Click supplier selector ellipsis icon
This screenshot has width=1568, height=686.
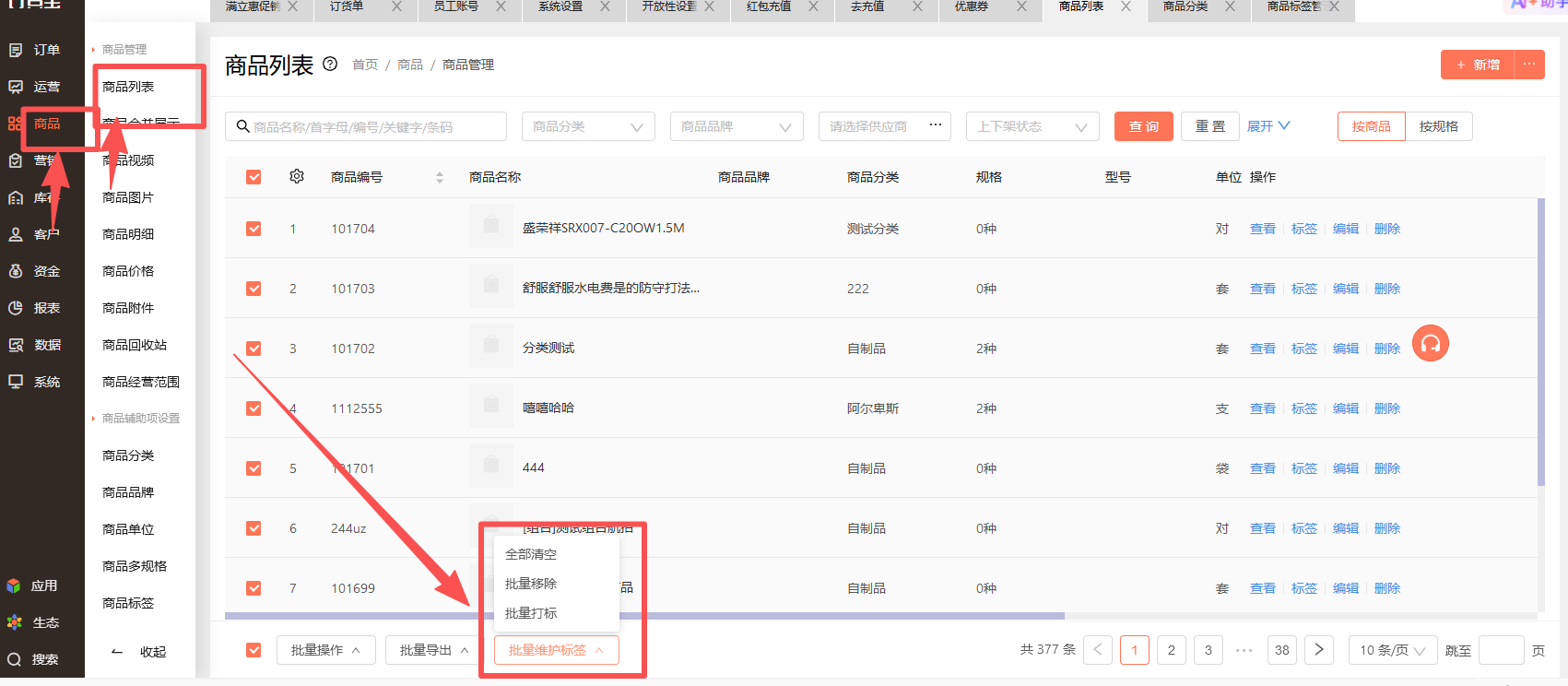935,125
